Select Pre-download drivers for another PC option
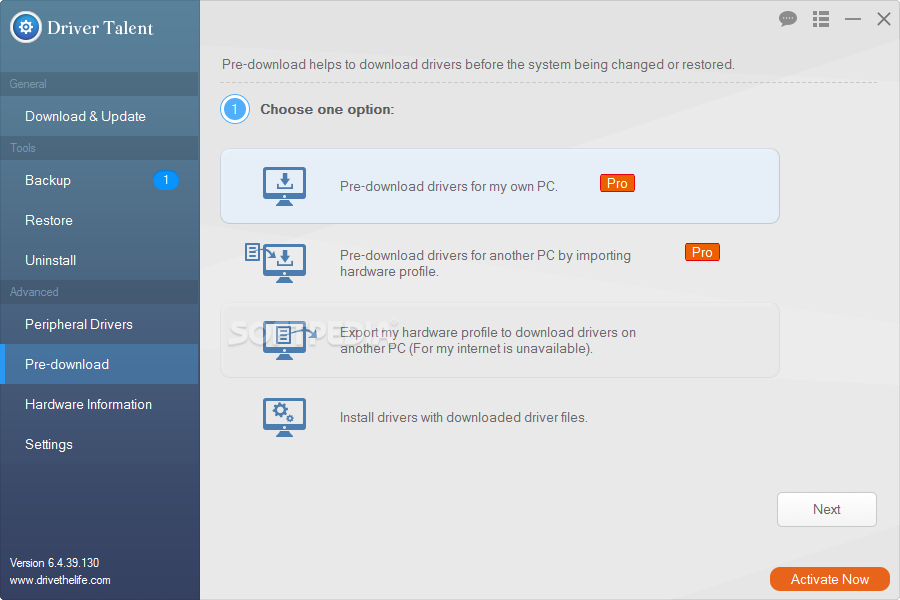 (500, 263)
